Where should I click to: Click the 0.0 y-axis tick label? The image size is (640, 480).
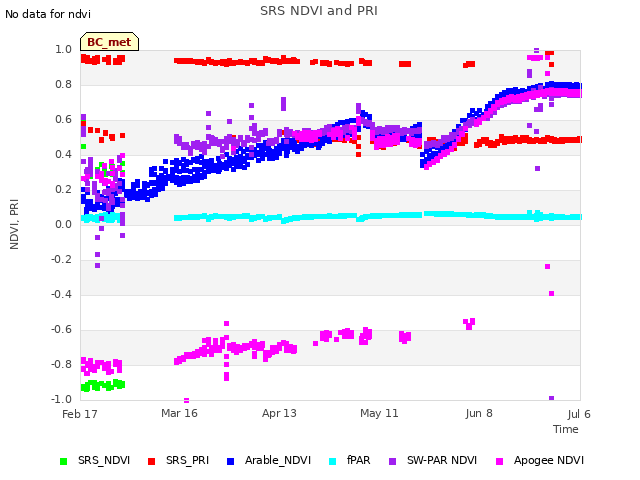[63, 224]
